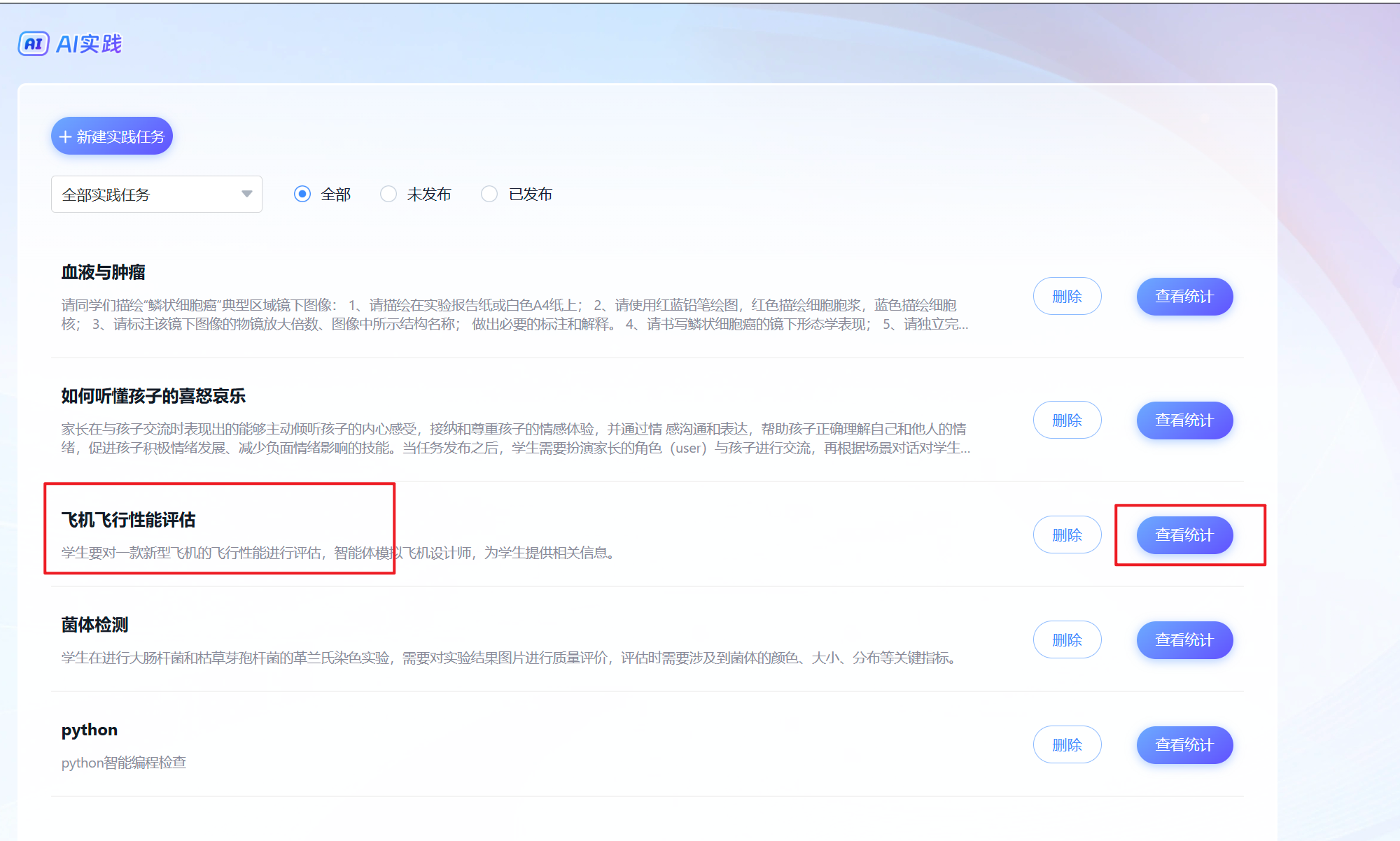Image resolution: width=1400 pixels, height=841 pixels.
Task: Open the 全部实践任务 dropdown
Action: (x=156, y=195)
